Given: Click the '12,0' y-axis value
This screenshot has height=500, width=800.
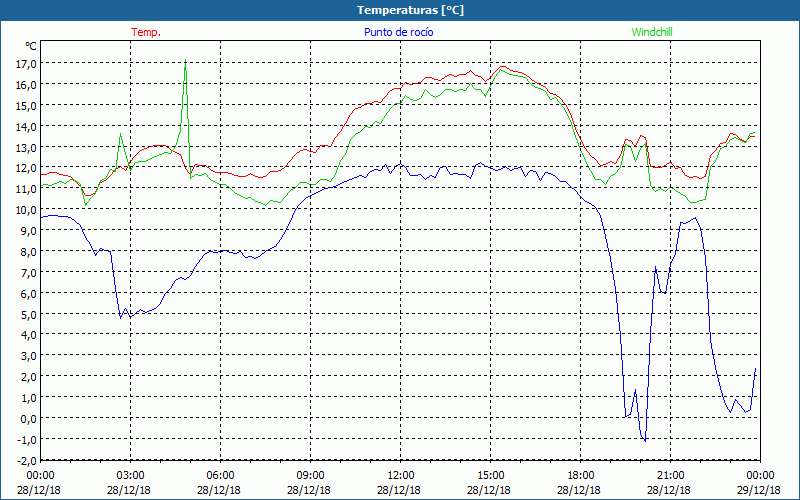Looking at the screenshot, I should click(x=26, y=168).
